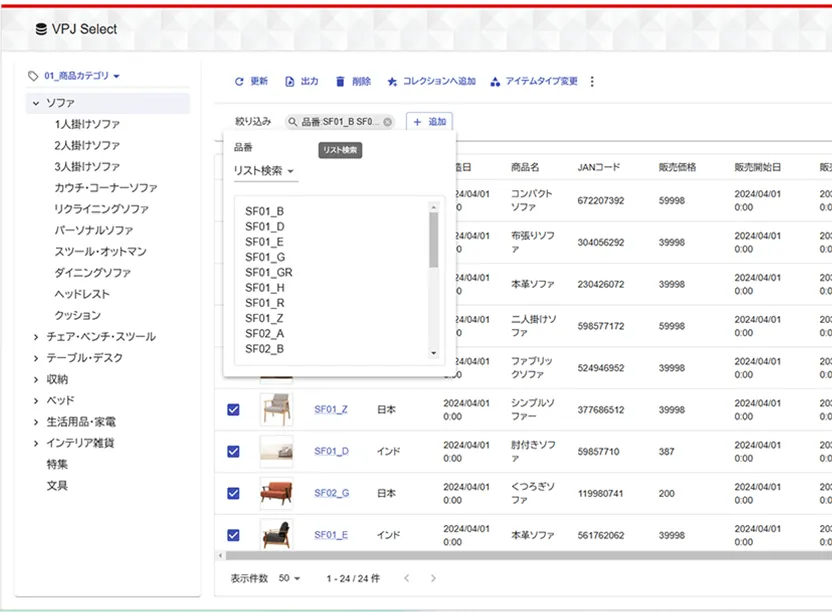832x612 pixels.
Task: Open the three-dot overflow menu in toolbar
Action: point(591,82)
